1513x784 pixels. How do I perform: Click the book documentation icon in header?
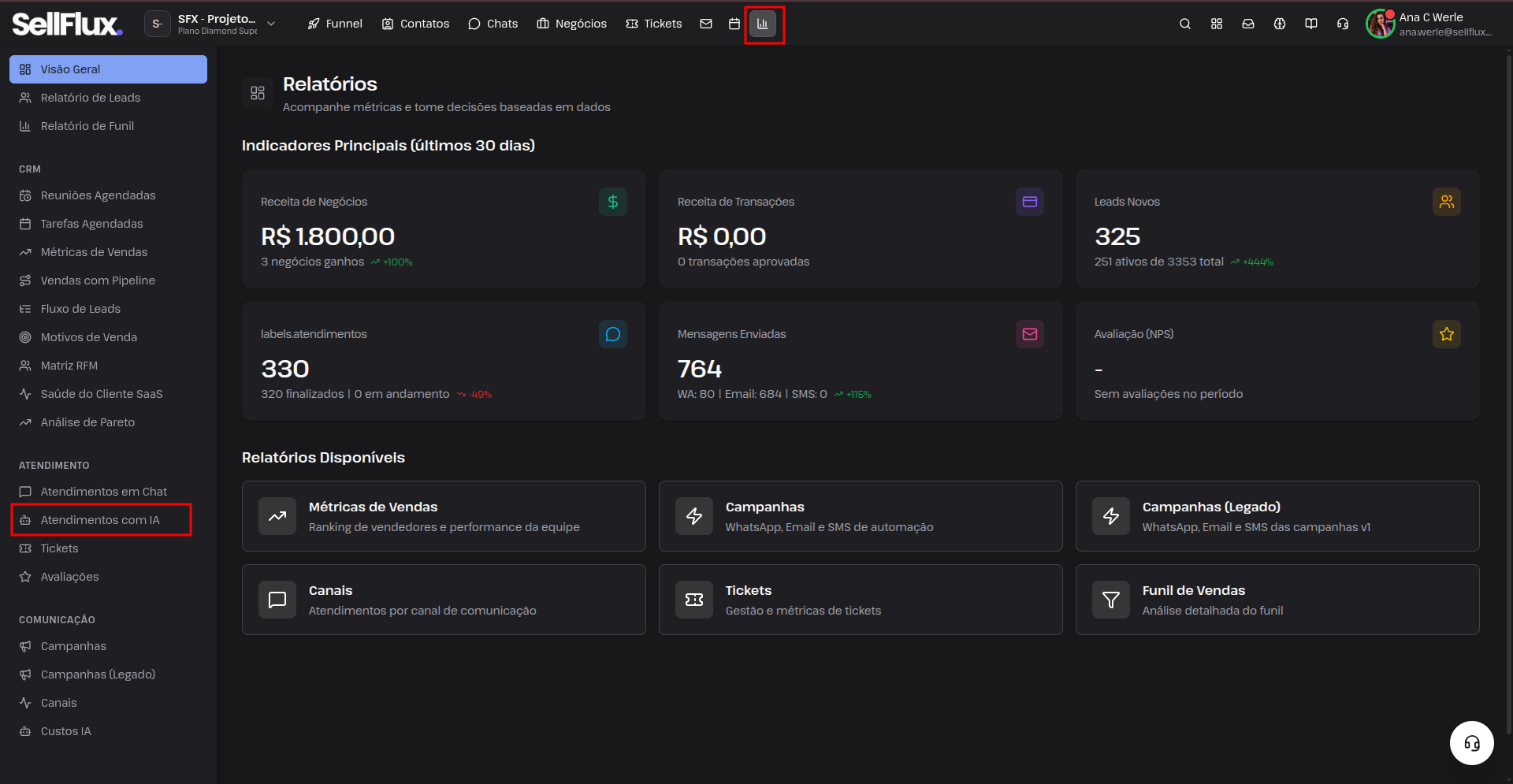pyautogui.click(x=1310, y=24)
